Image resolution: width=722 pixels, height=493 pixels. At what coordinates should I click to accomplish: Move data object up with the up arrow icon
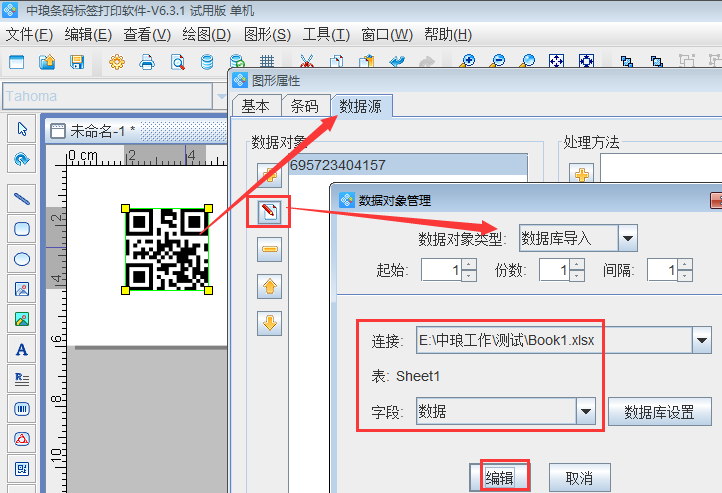pos(269,287)
